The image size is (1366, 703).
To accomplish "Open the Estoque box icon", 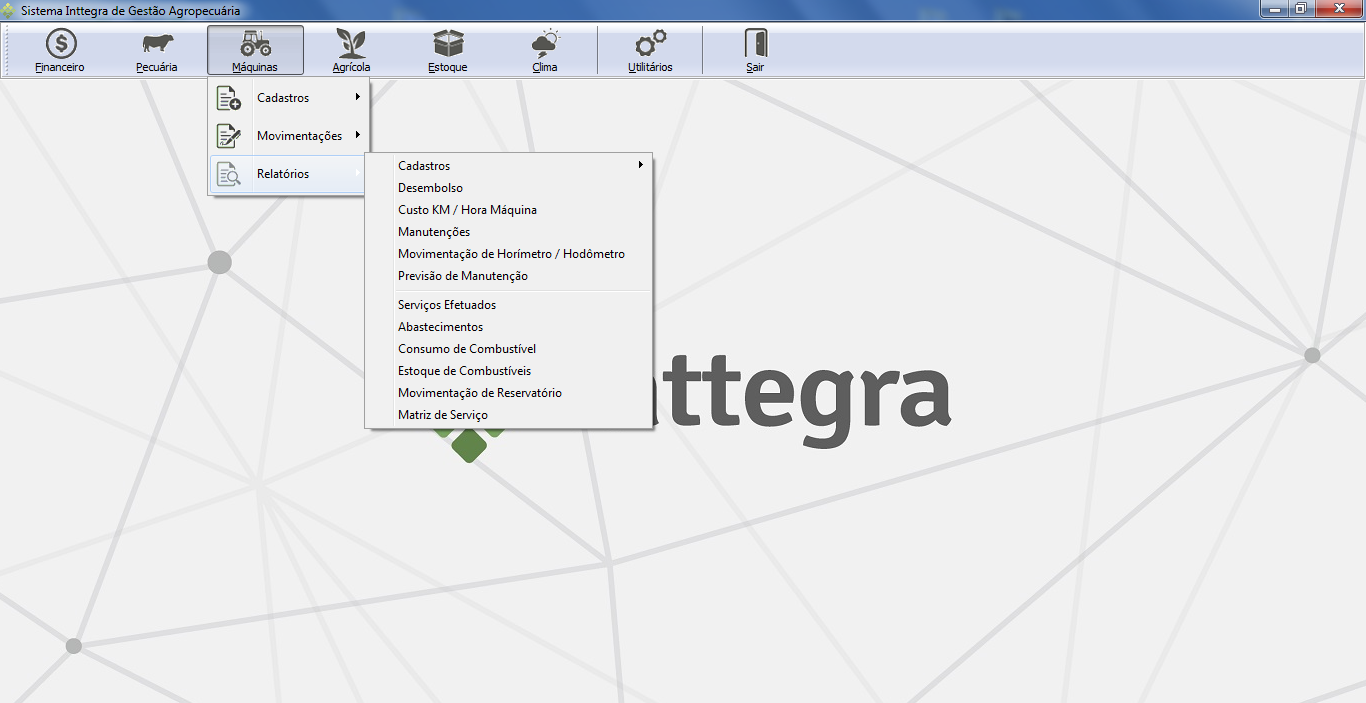I will click(448, 44).
